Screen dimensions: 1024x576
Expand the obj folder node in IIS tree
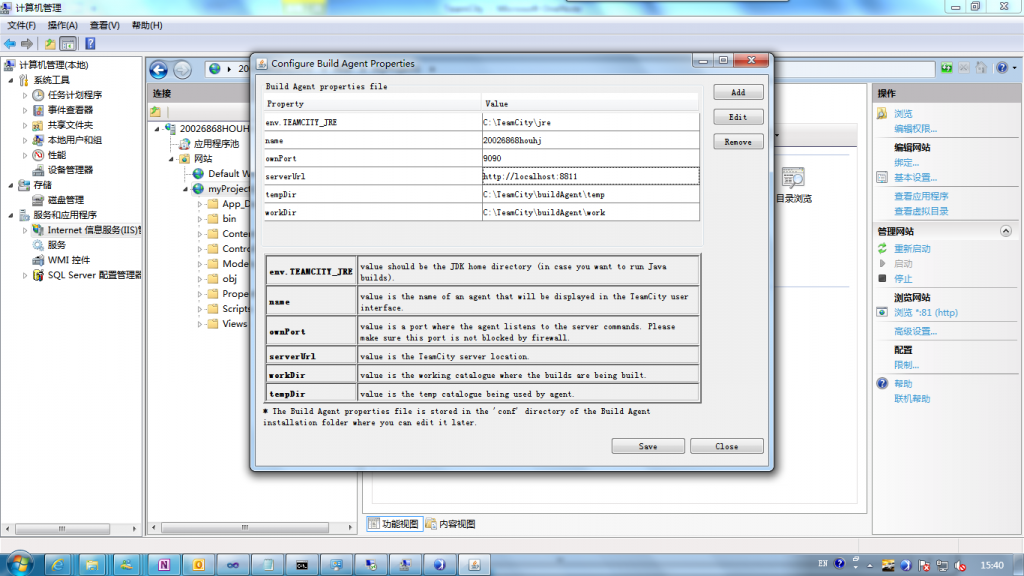tap(200, 280)
